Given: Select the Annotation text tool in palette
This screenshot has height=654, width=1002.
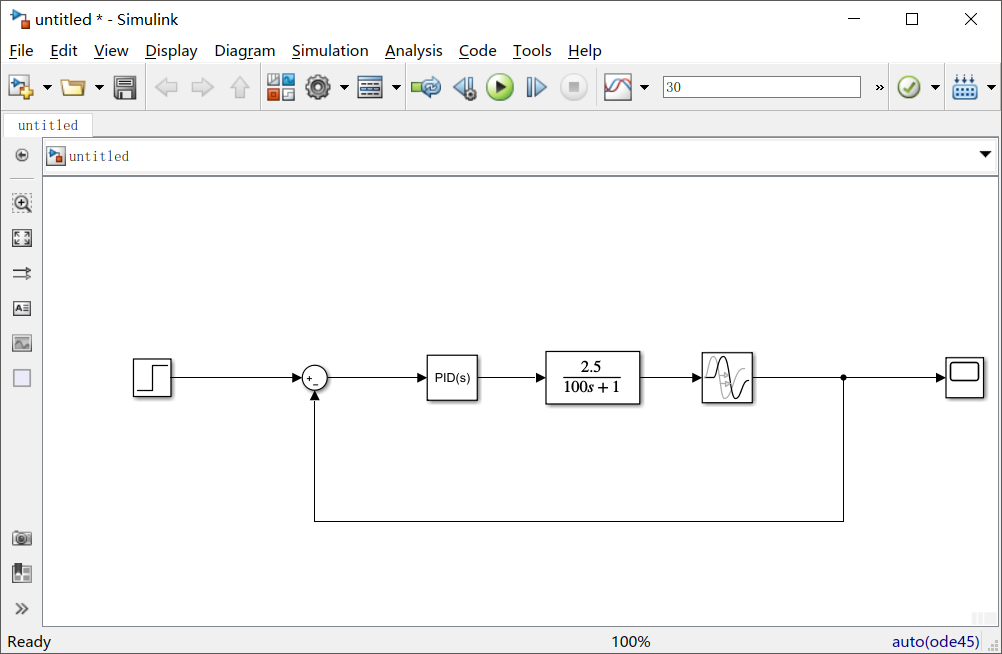Looking at the screenshot, I should pyautogui.click(x=22, y=308).
